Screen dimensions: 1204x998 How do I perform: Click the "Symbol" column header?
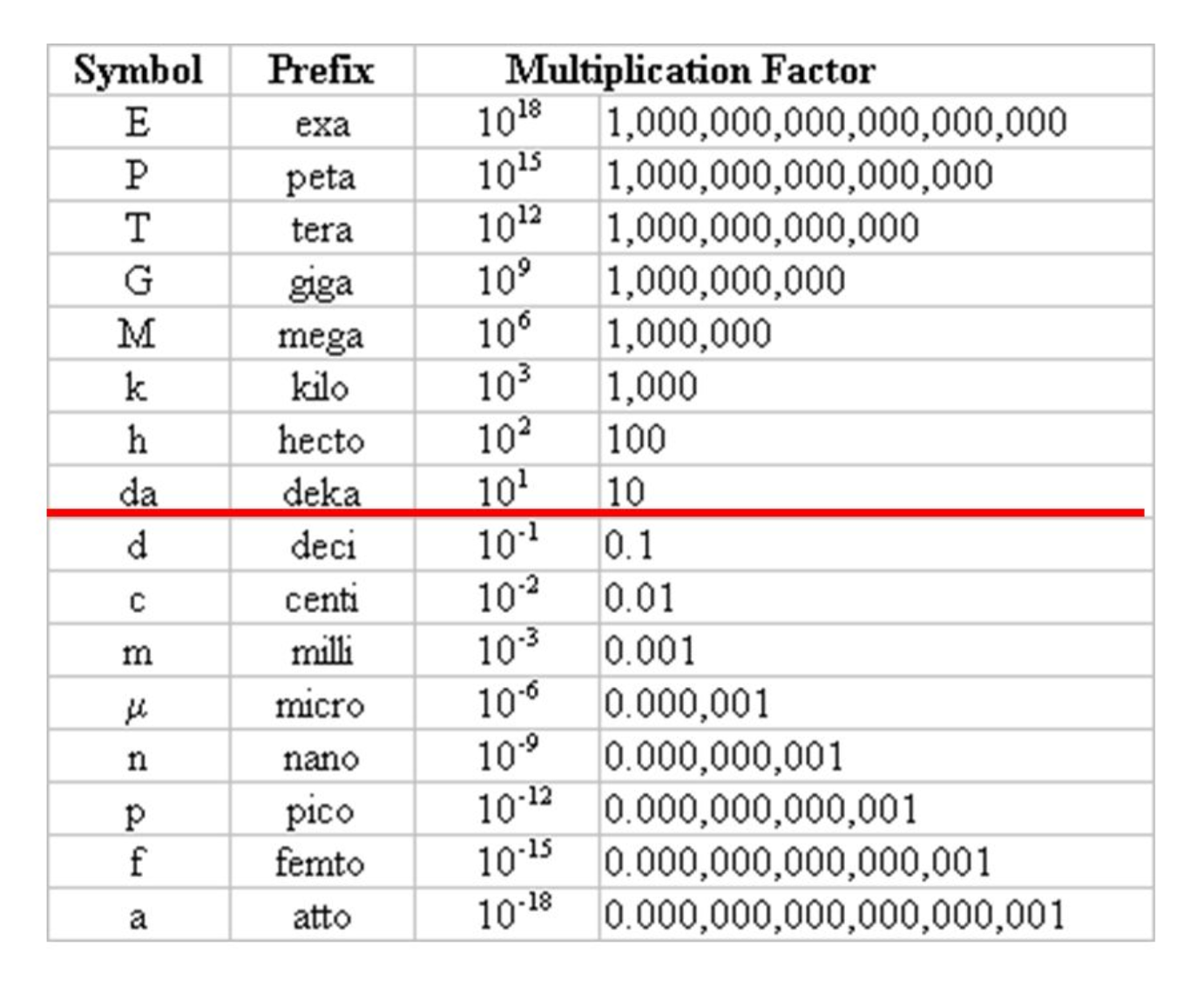139,71
